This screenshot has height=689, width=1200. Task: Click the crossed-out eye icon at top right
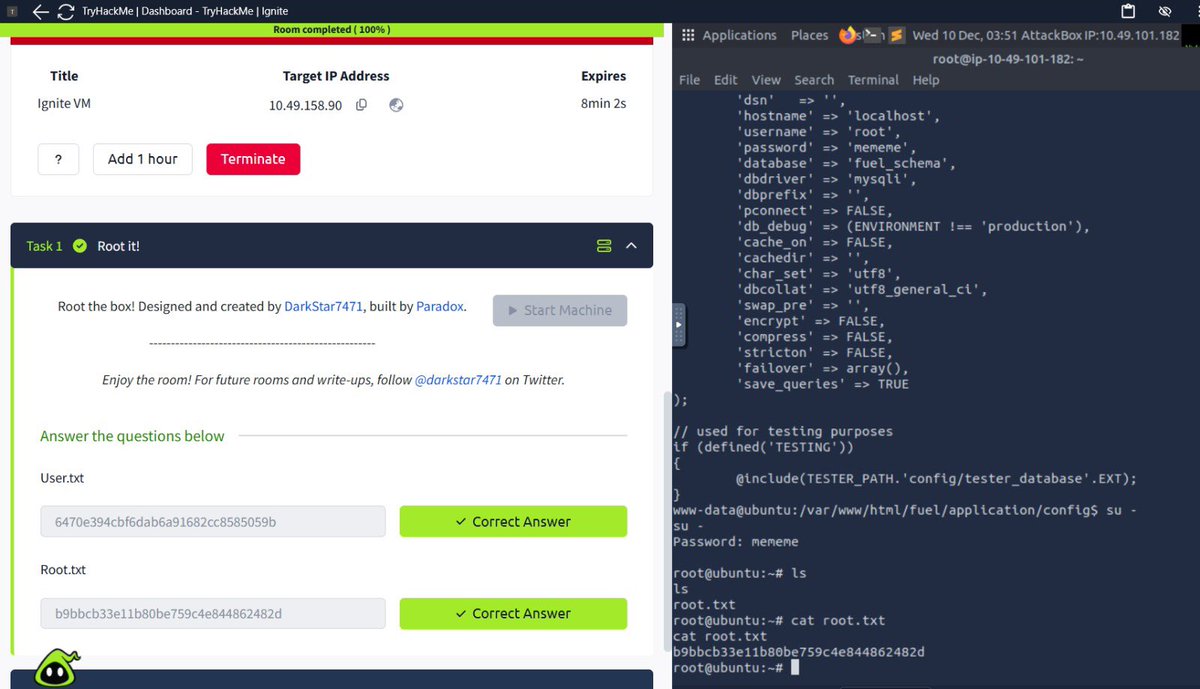[x=1164, y=12]
